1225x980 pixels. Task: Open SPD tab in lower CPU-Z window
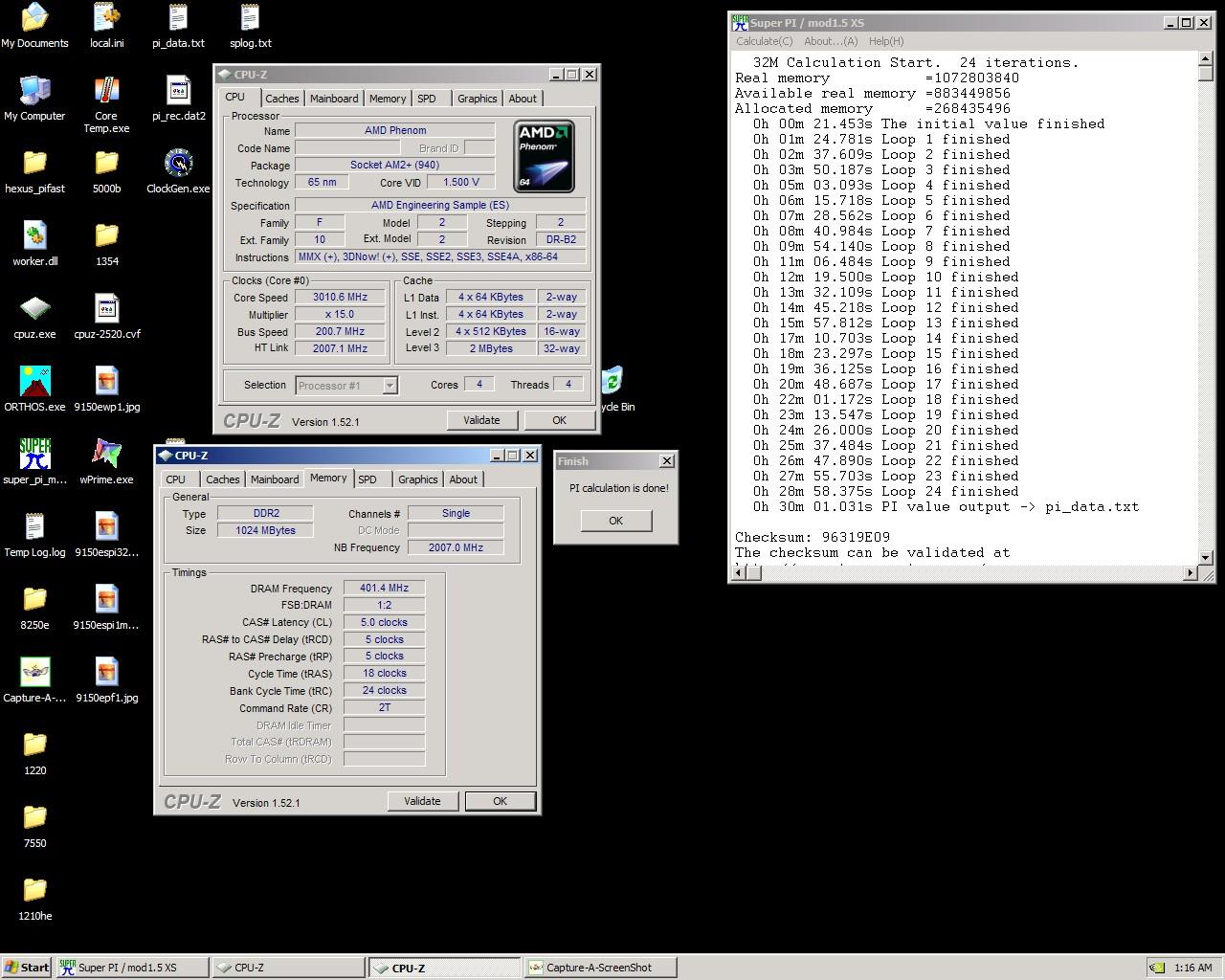(367, 479)
